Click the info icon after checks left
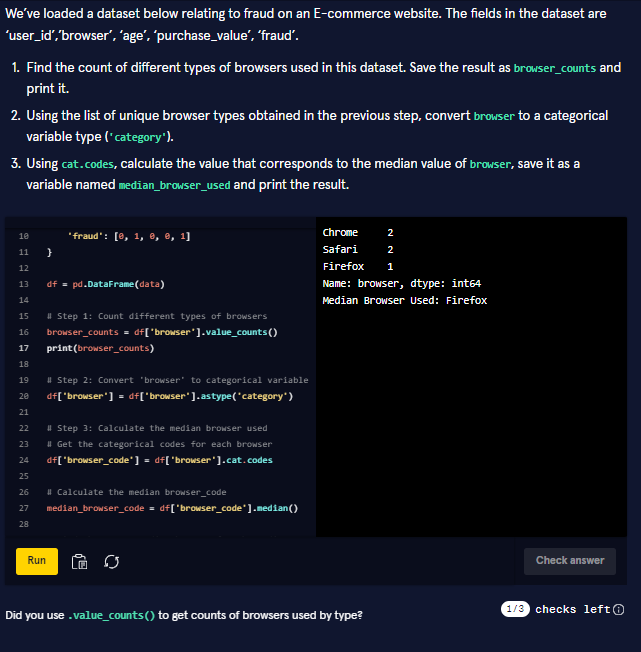Screen dimensions: 641x652 tap(619, 610)
